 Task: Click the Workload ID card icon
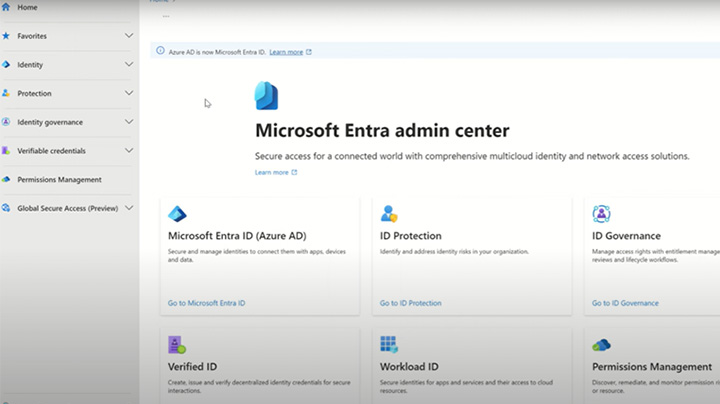coord(389,345)
